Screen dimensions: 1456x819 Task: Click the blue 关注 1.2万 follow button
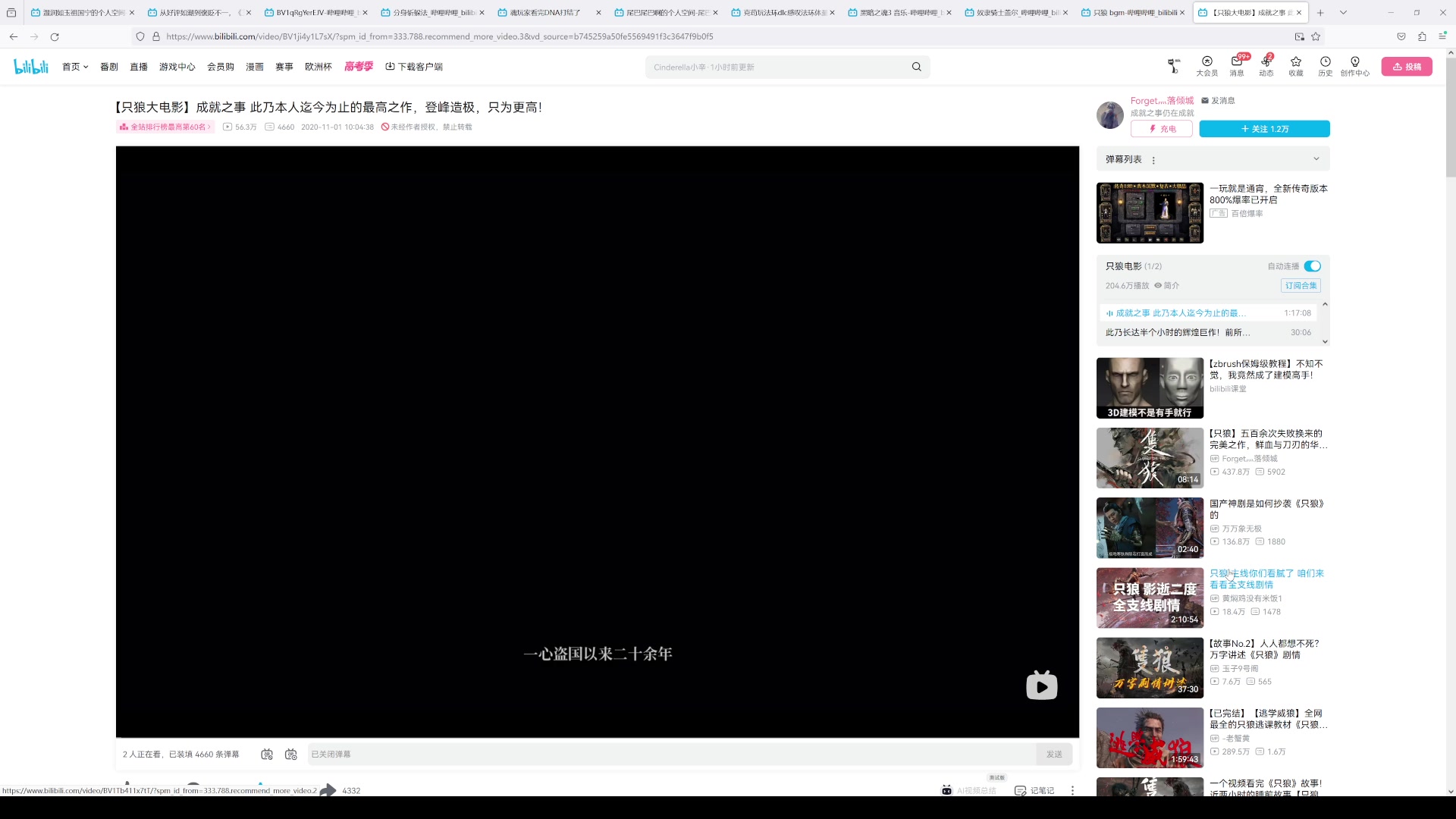1264,129
